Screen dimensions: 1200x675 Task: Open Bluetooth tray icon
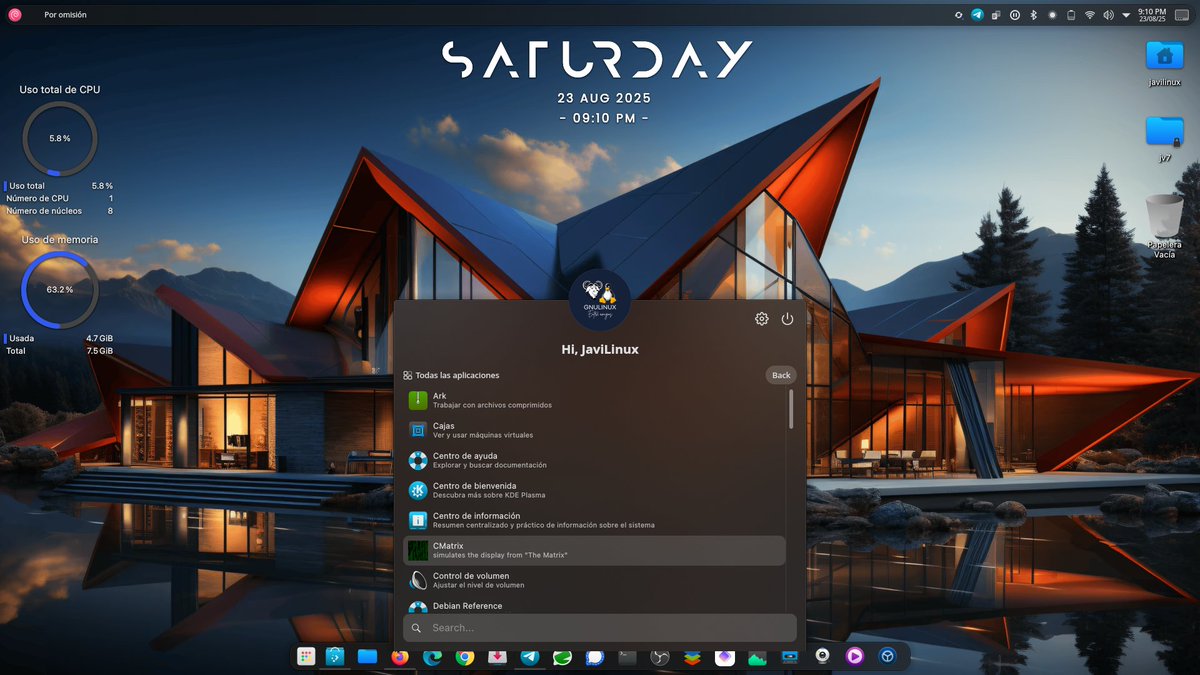coord(1034,15)
